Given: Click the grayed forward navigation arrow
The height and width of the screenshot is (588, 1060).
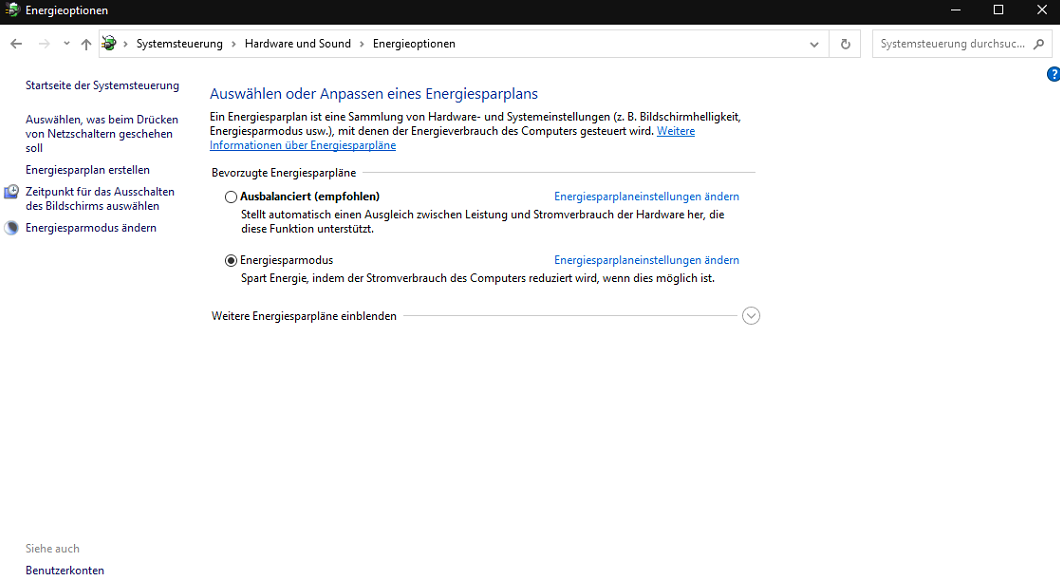Looking at the screenshot, I should click(42, 44).
